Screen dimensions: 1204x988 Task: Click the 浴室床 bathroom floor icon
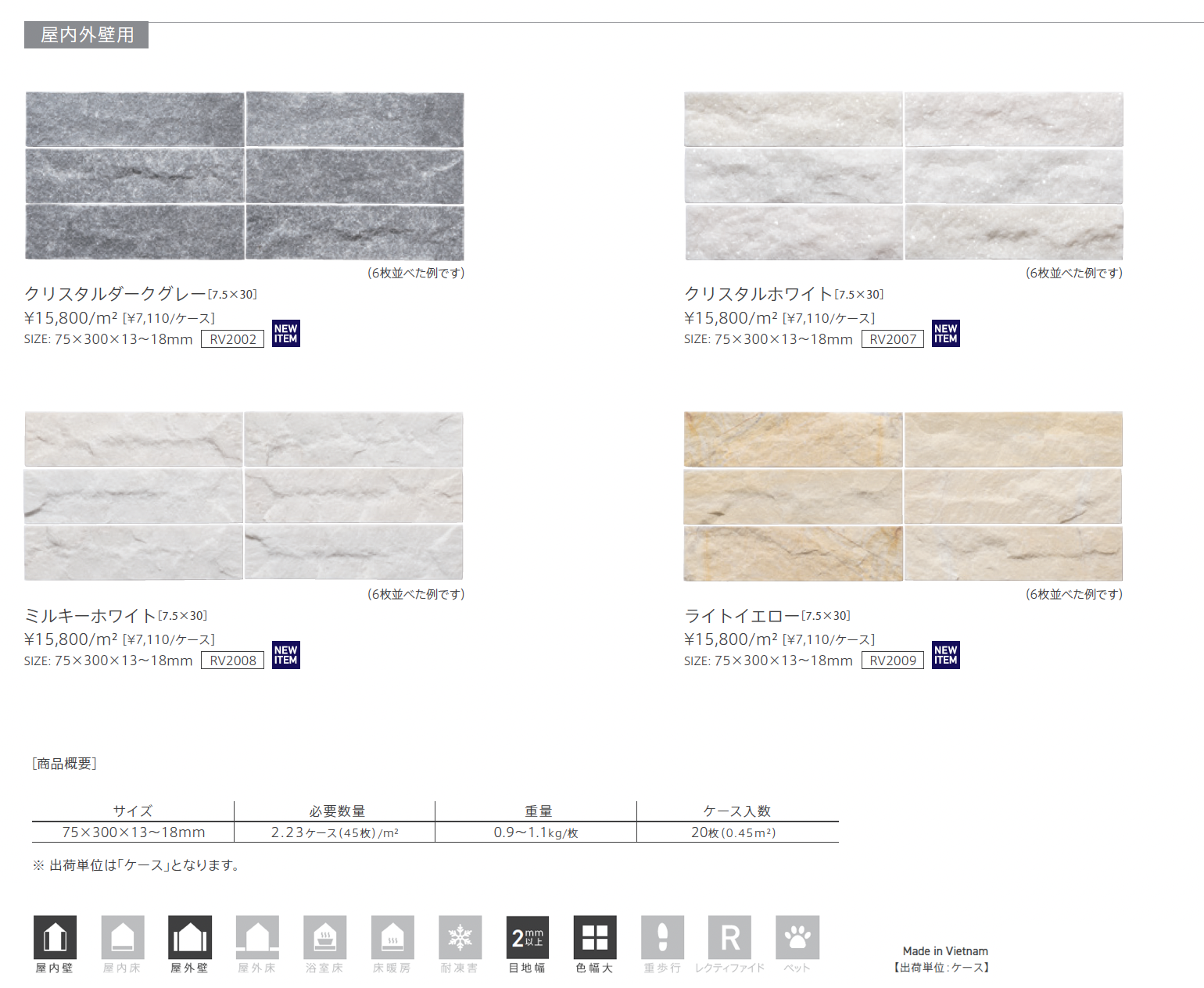[325, 937]
